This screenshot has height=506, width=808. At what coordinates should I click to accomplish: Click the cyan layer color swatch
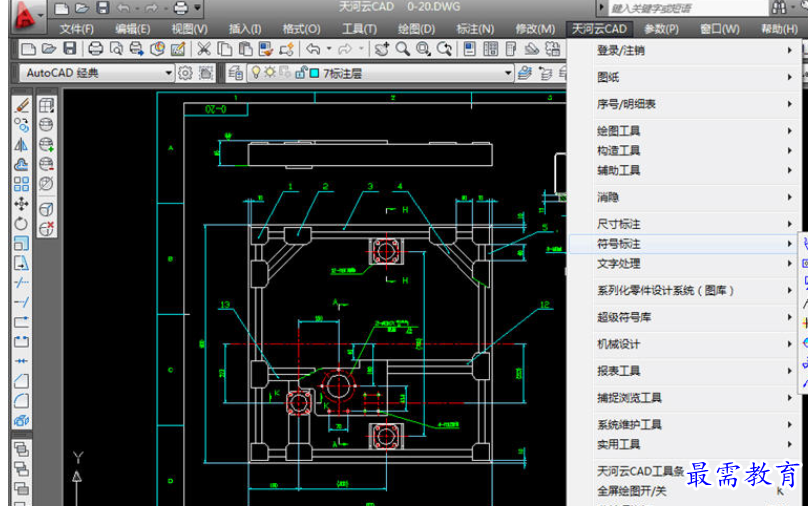pos(314,73)
